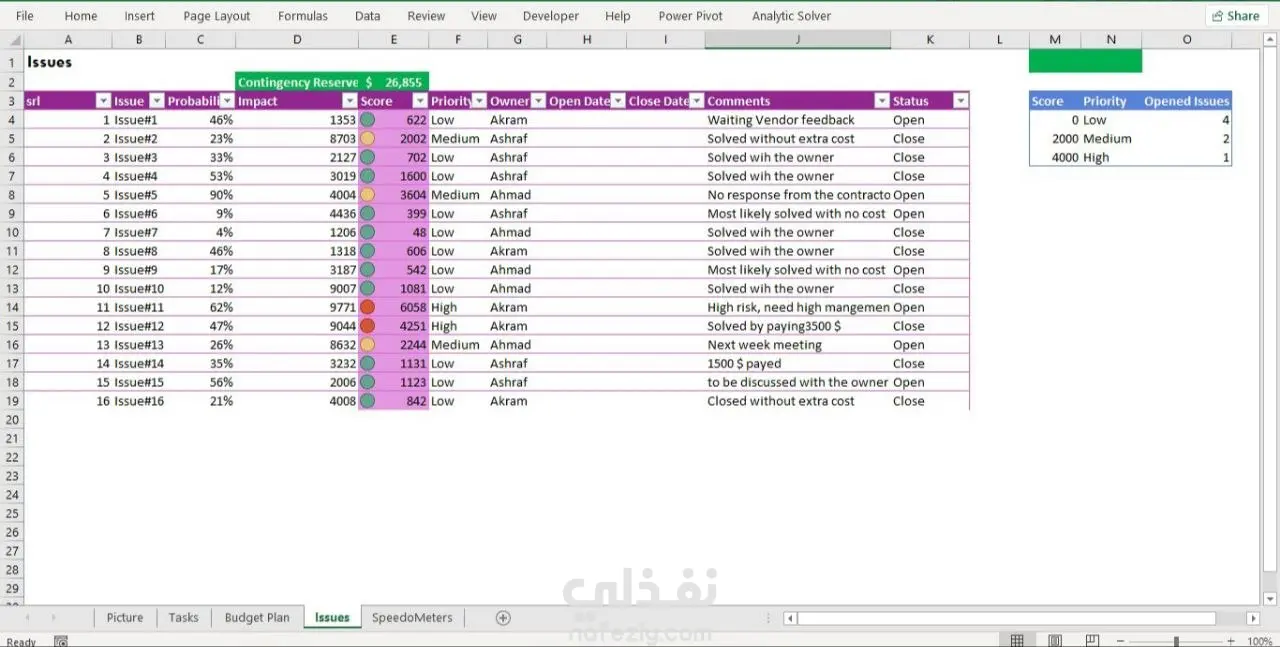The height and width of the screenshot is (647, 1280).
Task: Click previous sheet navigation arrow
Action: coord(27,618)
